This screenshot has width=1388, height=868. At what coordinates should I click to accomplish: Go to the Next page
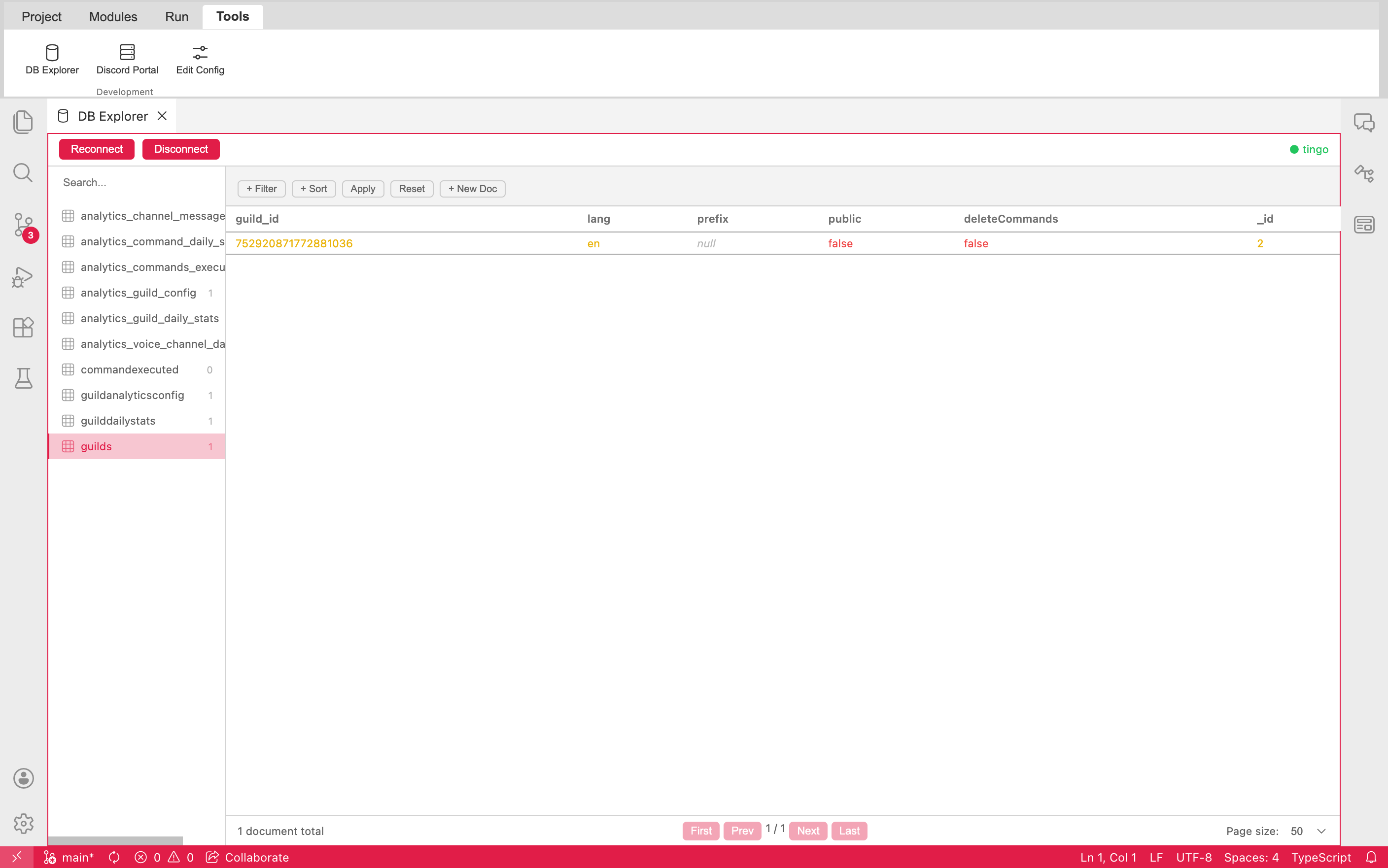coord(808,831)
